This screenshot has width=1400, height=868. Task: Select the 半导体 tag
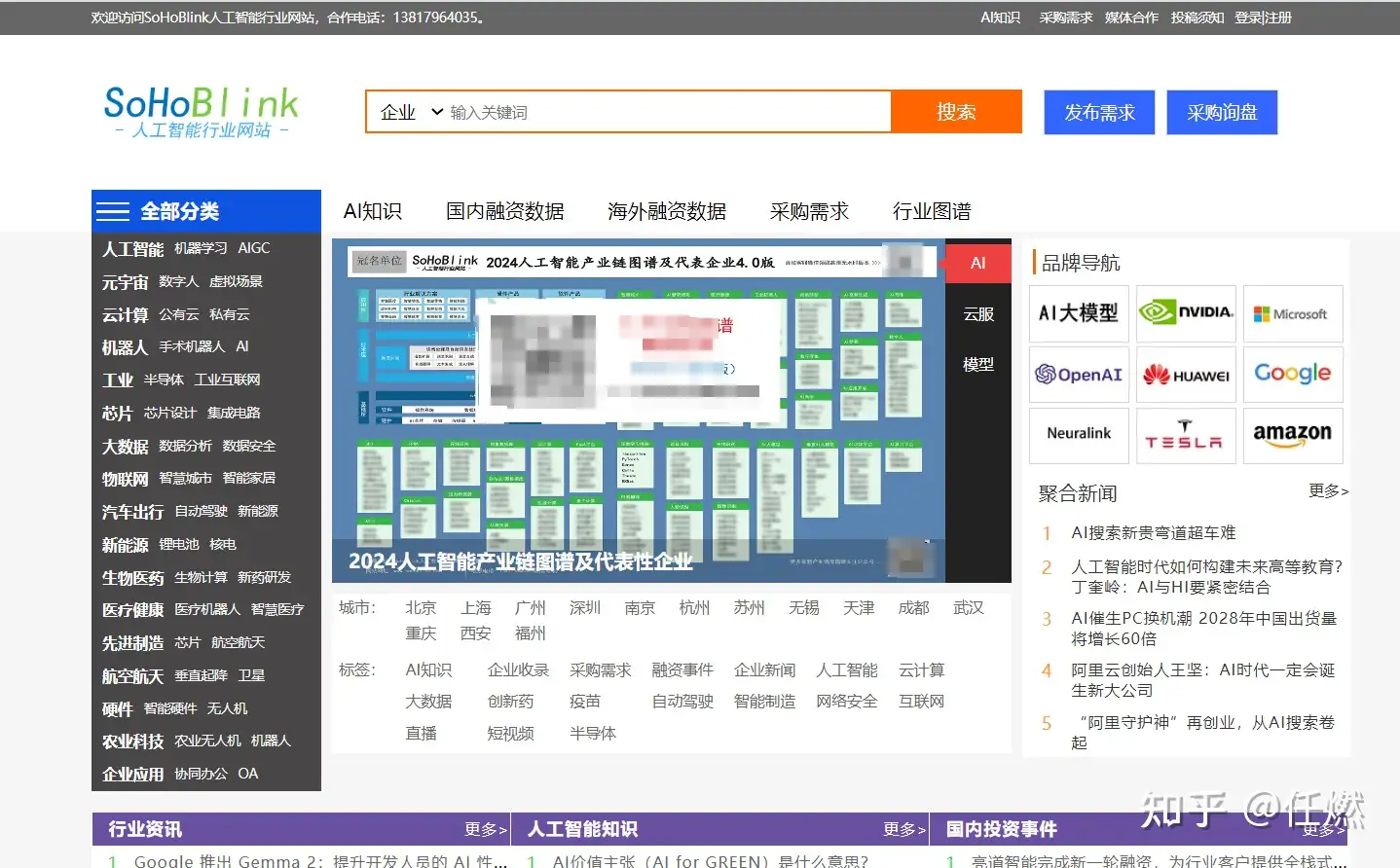tap(593, 734)
